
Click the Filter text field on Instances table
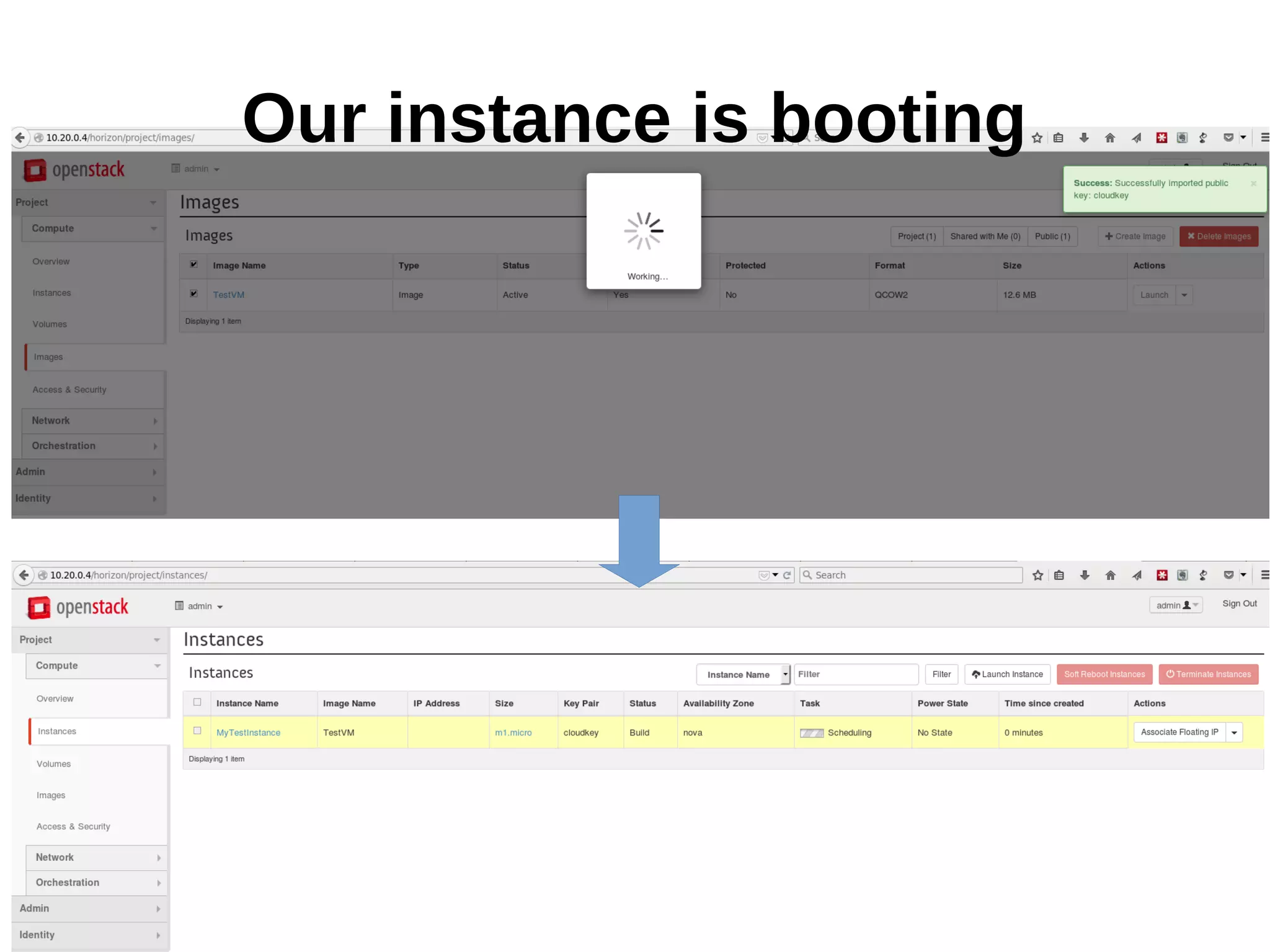tap(856, 674)
